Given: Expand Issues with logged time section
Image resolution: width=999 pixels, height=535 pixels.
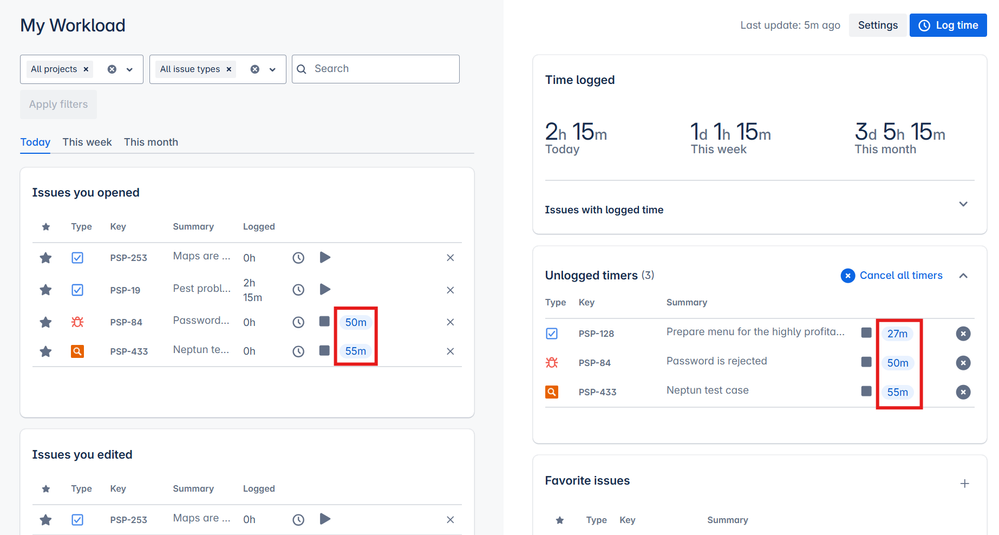Looking at the screenshot, I should coord(963,204).
